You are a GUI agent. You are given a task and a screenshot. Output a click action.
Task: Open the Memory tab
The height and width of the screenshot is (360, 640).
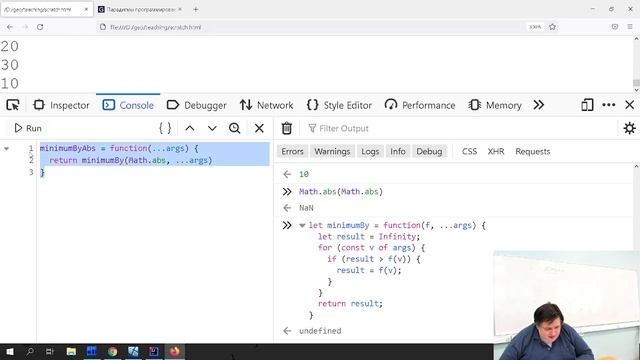[x=495, y=105]
